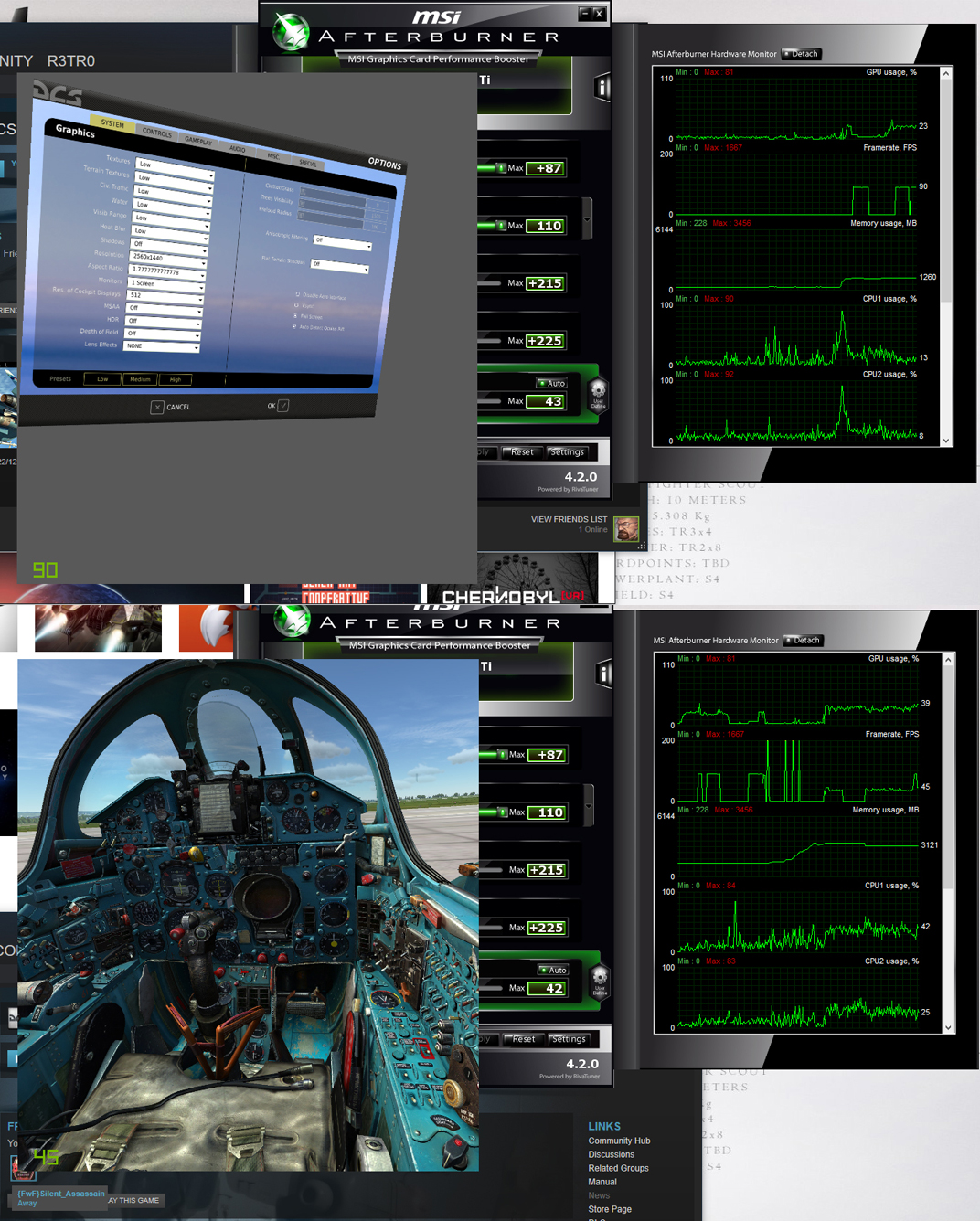The height and width of the screenshot is (1221, 980).
Task: Click Detach on monitor showing GPU usage 23
Action: 802,54
